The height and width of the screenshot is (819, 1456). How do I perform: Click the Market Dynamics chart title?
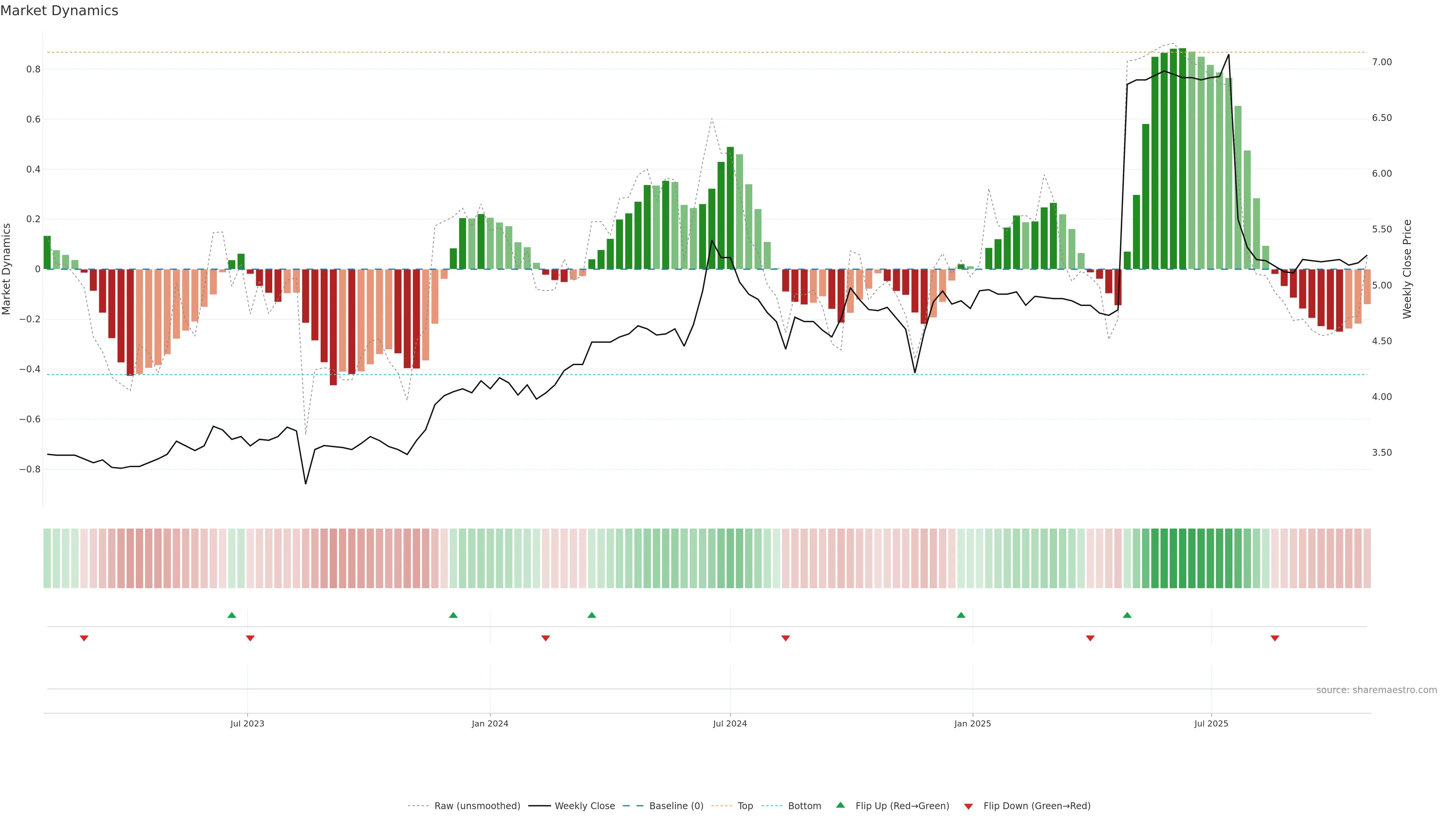point(60,11)
